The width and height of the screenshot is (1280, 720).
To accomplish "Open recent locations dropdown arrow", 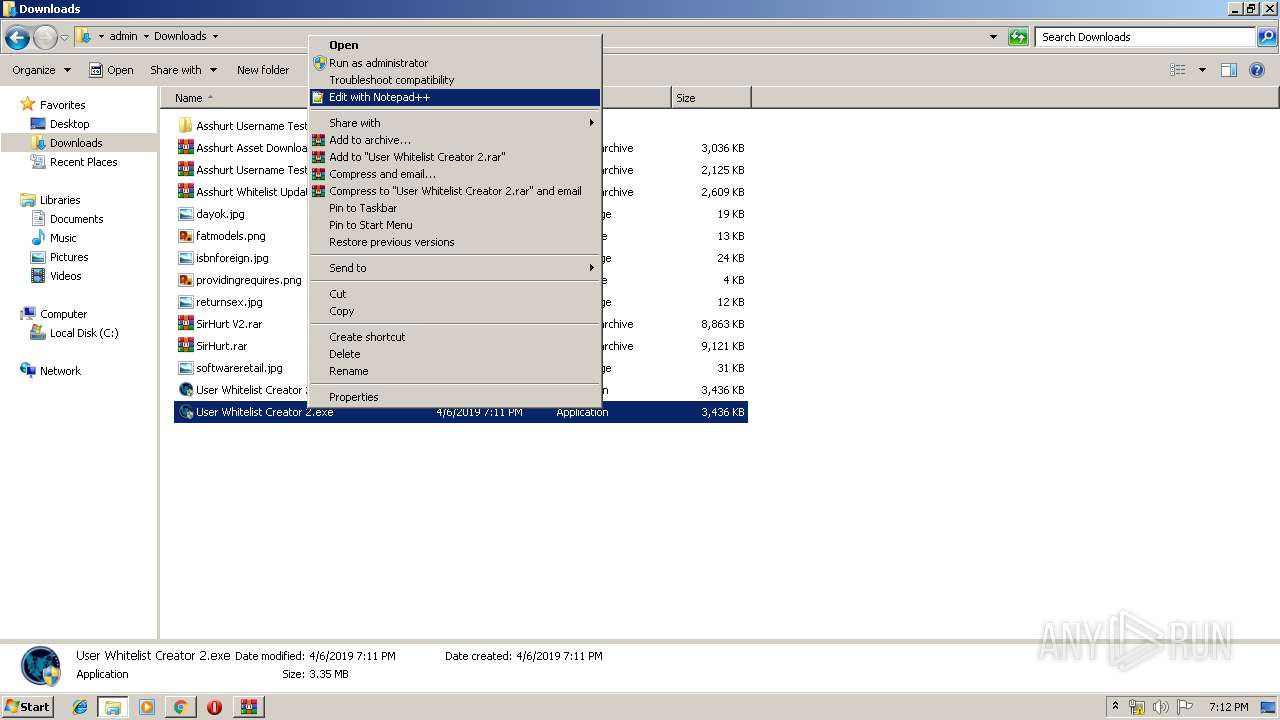I will [65, 37].
